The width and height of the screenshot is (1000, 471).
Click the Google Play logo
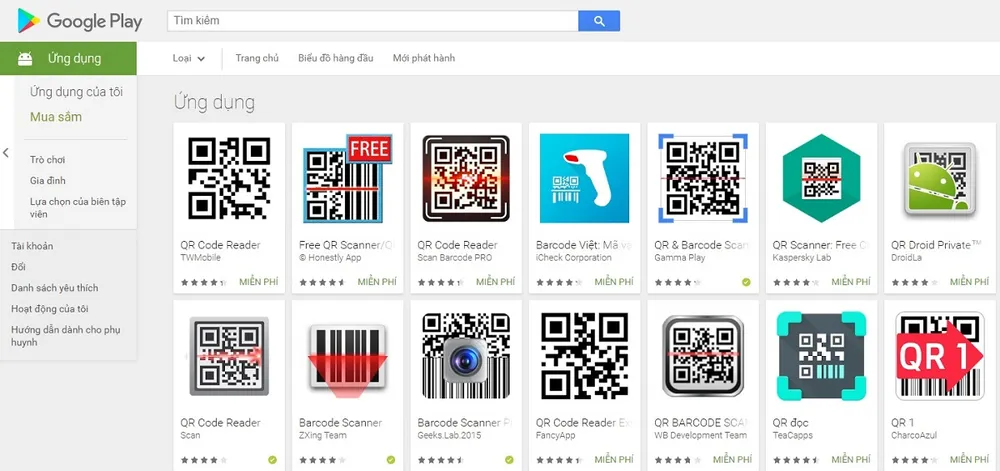point(80,21)
